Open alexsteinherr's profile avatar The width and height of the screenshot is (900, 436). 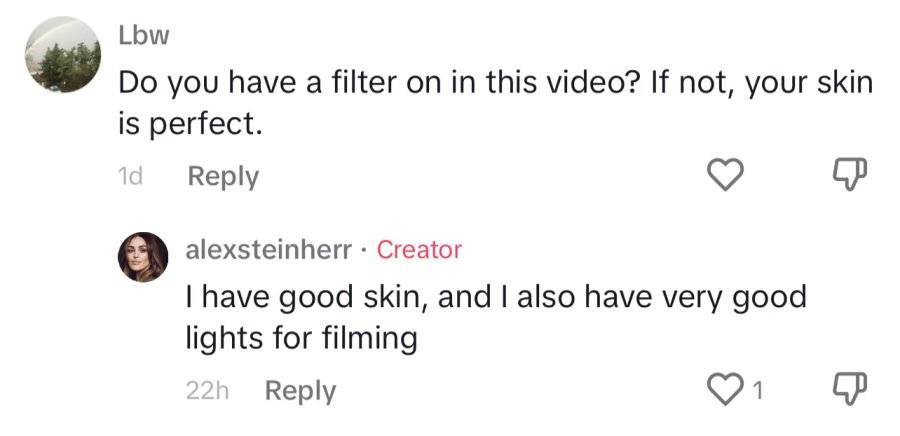[x=143, y=257]
